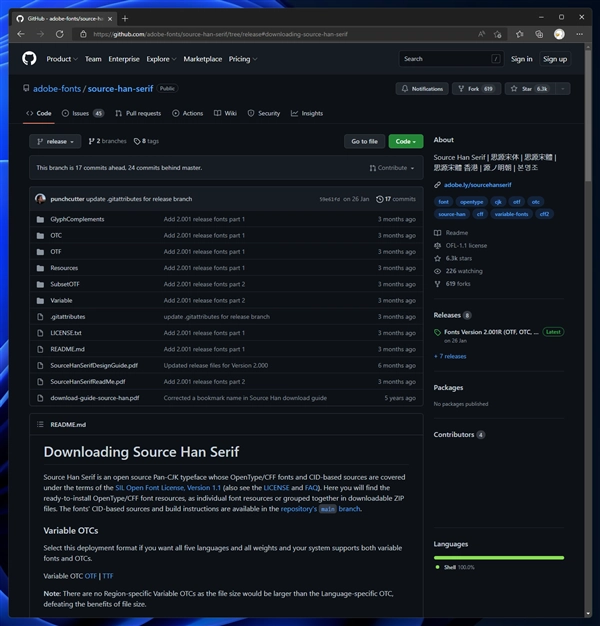Click the Go to file button
The height and width of the screenshot is (626, 600).
(x=364, y=141)
